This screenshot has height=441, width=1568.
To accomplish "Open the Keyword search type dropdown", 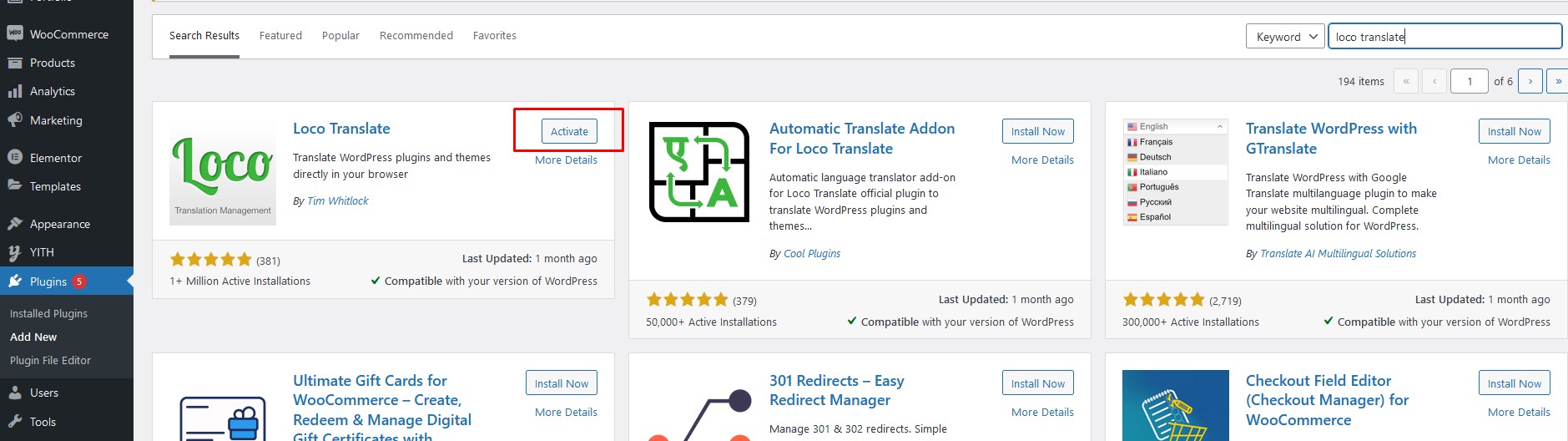I will click(1285, 36).
